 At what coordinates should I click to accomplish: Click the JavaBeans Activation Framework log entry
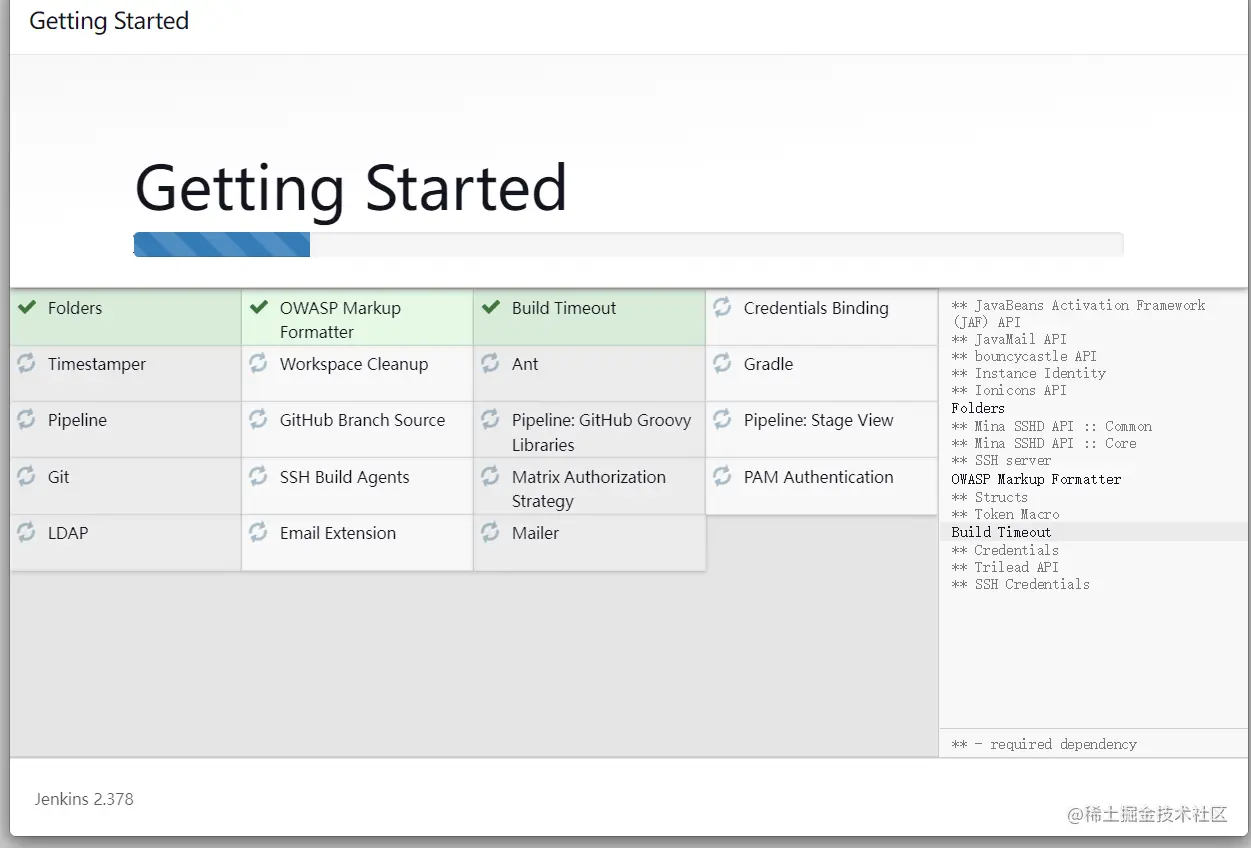tap(1078, 314)
